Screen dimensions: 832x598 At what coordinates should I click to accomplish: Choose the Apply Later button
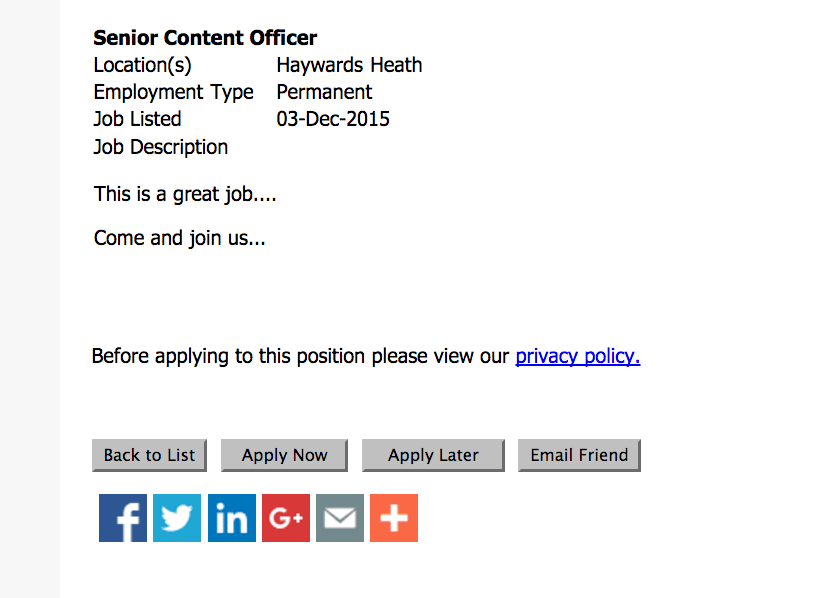pyautogui.click(x=433, y=455)
